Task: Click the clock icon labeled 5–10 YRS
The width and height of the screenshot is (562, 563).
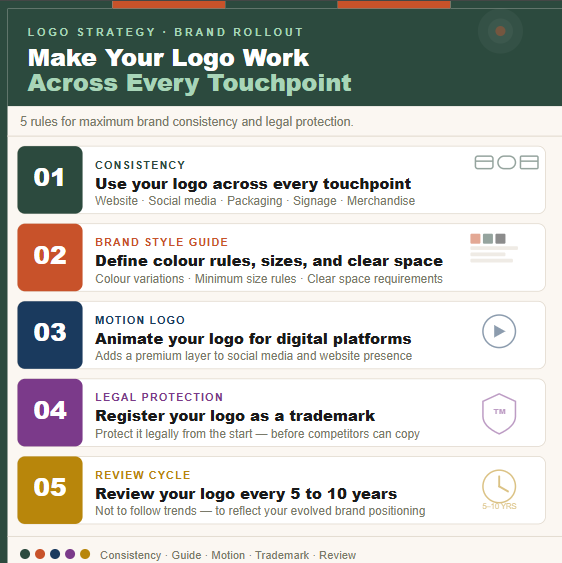Action: pyautogui.click(x=499, y=490)
